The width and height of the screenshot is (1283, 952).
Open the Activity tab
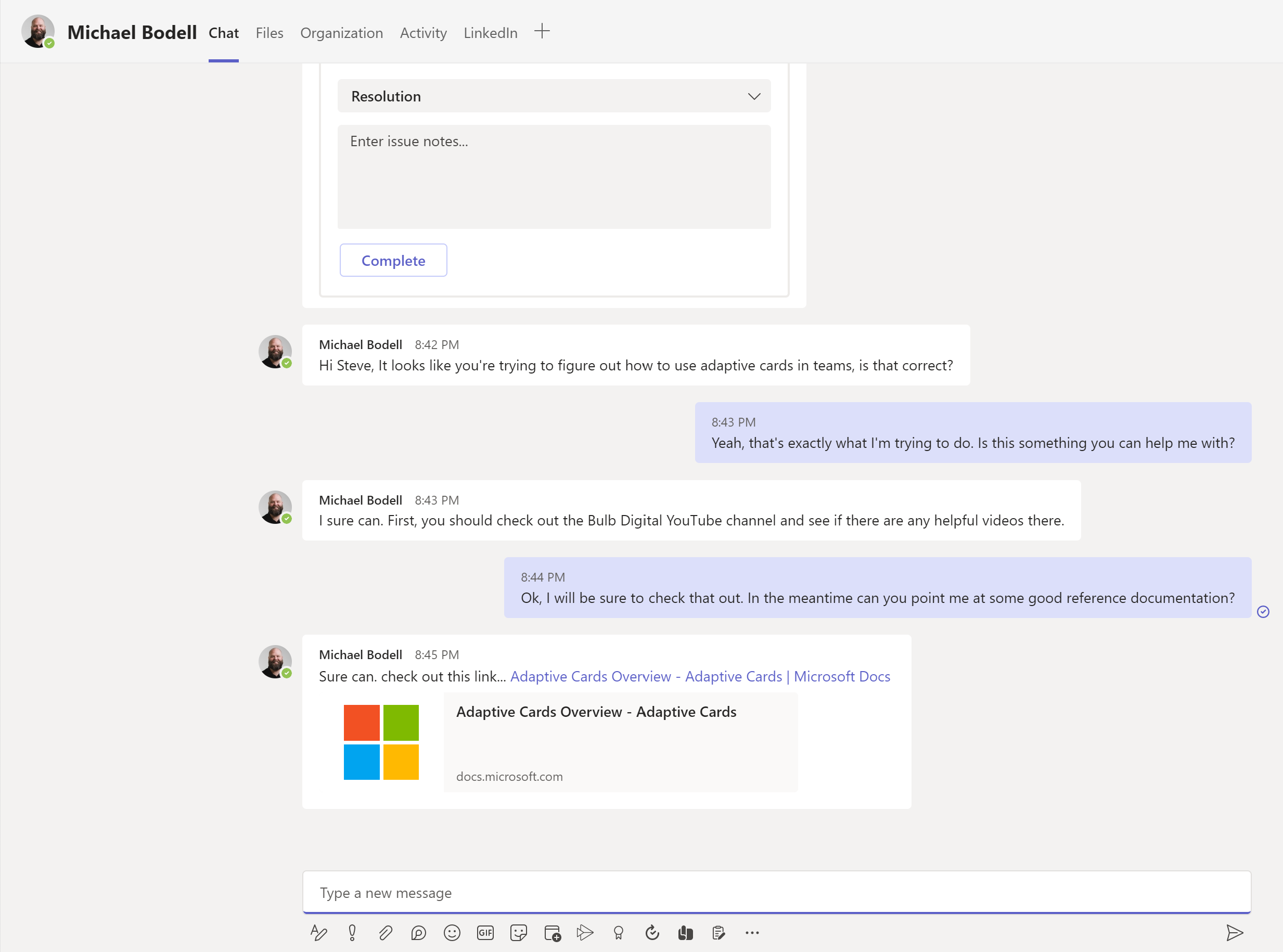tap(423, 33)
